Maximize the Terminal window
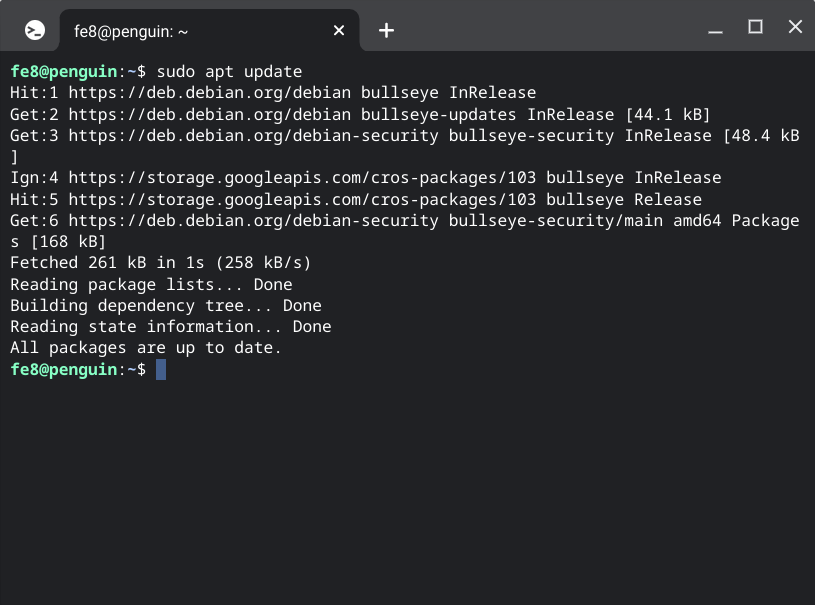The width and height of the screenshot is (815, 605). click(x=755, y=27)
